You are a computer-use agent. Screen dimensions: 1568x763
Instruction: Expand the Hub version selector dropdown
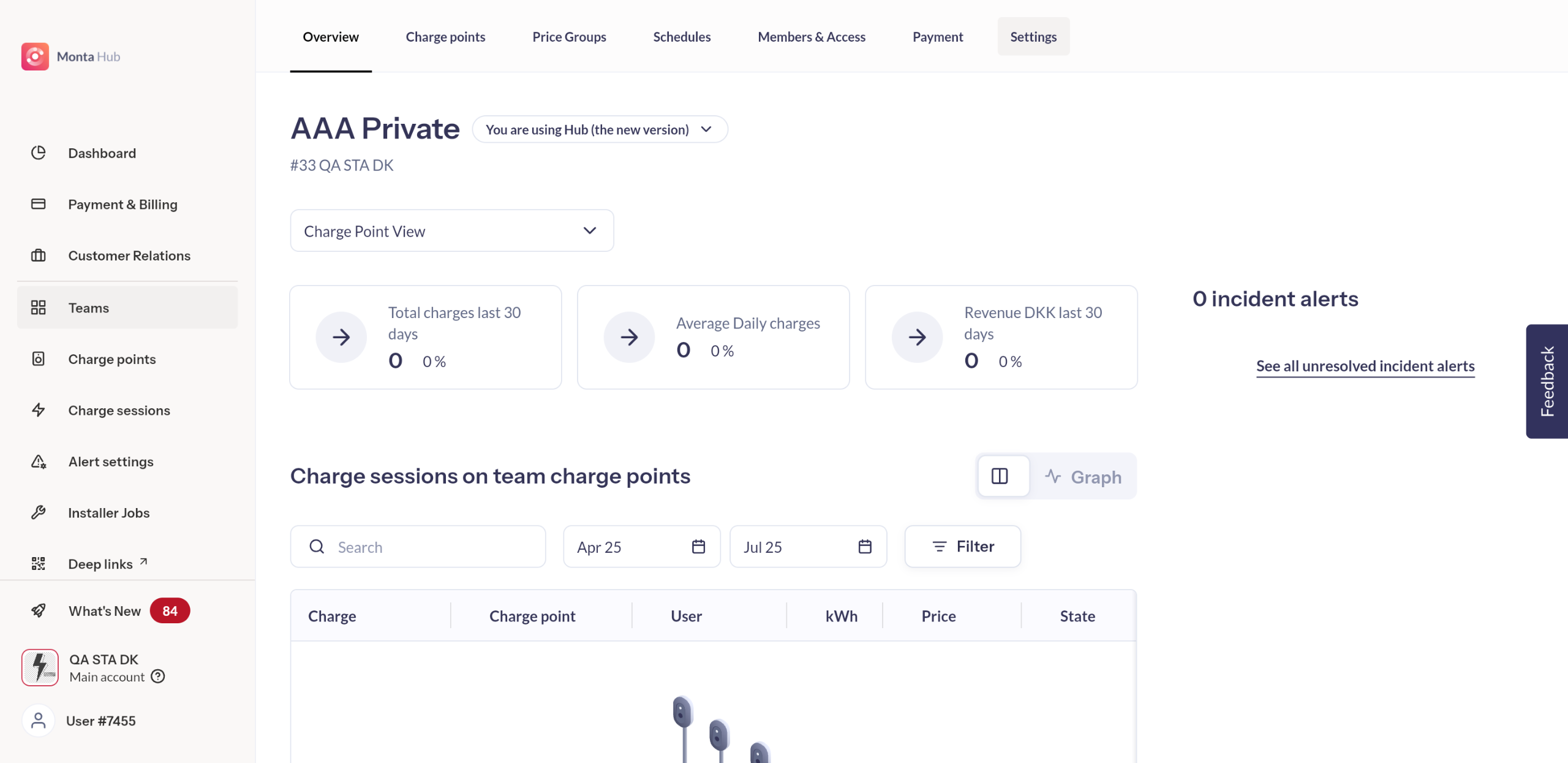tap(599, 129)
